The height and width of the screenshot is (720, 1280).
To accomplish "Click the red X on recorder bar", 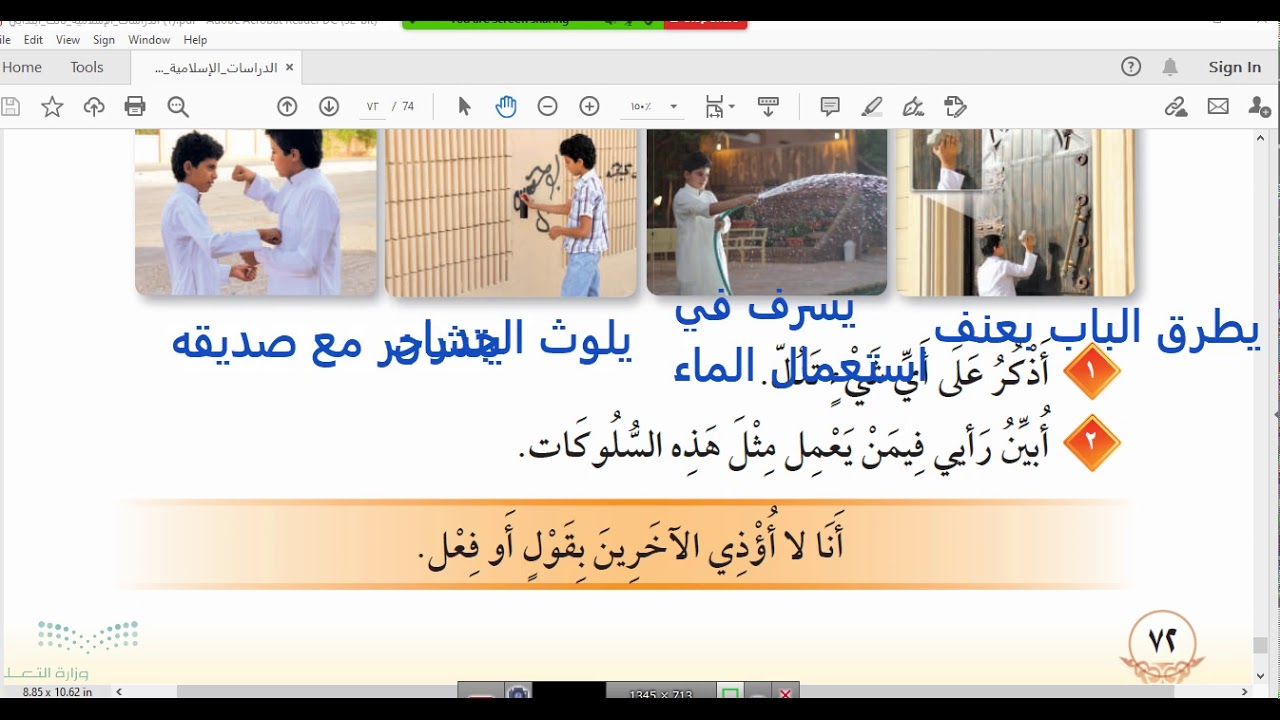I will (786, 693).
